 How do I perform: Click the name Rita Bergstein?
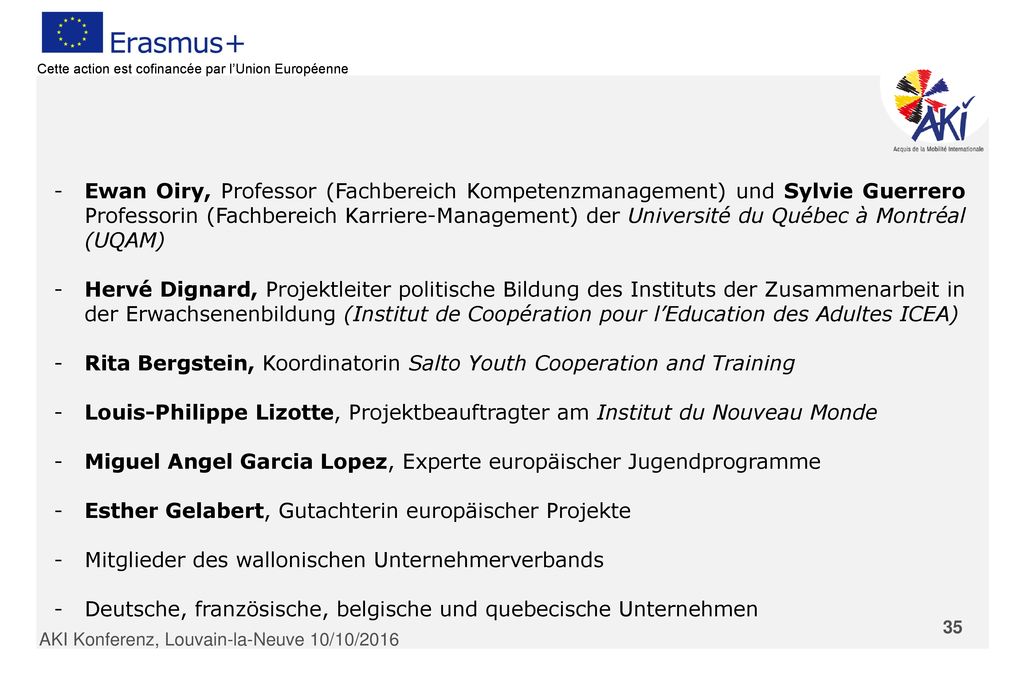click(169, 363)
